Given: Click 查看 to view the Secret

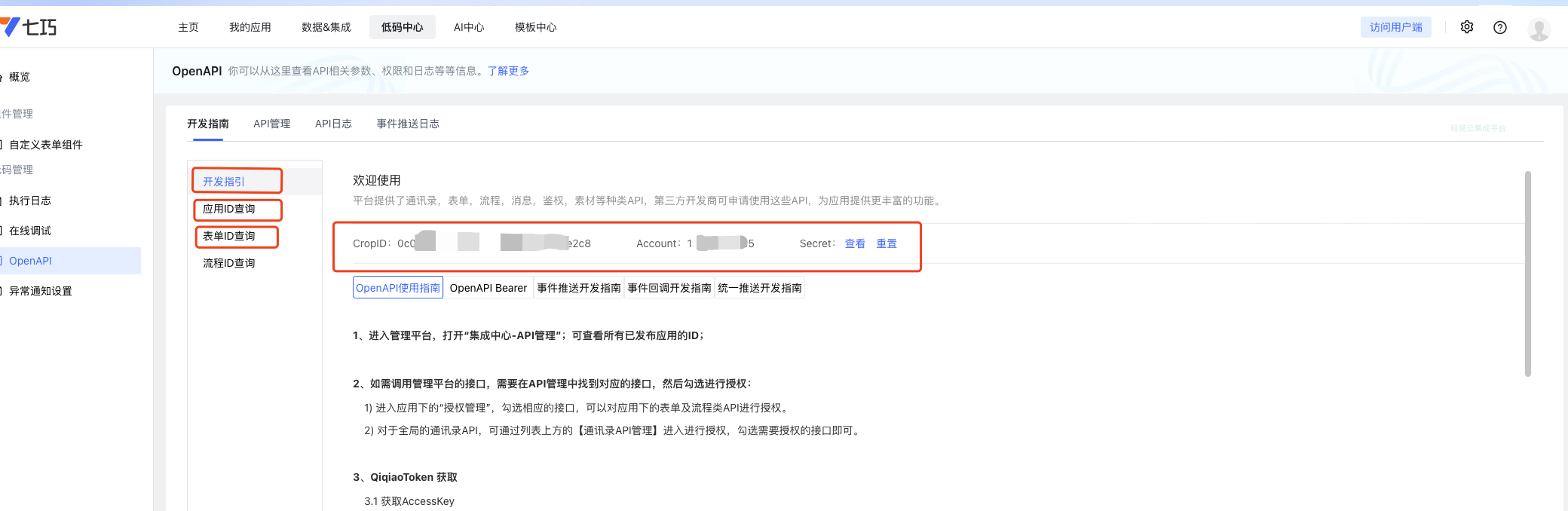Looking at the screenshot, I should click(x=855, y=243).
